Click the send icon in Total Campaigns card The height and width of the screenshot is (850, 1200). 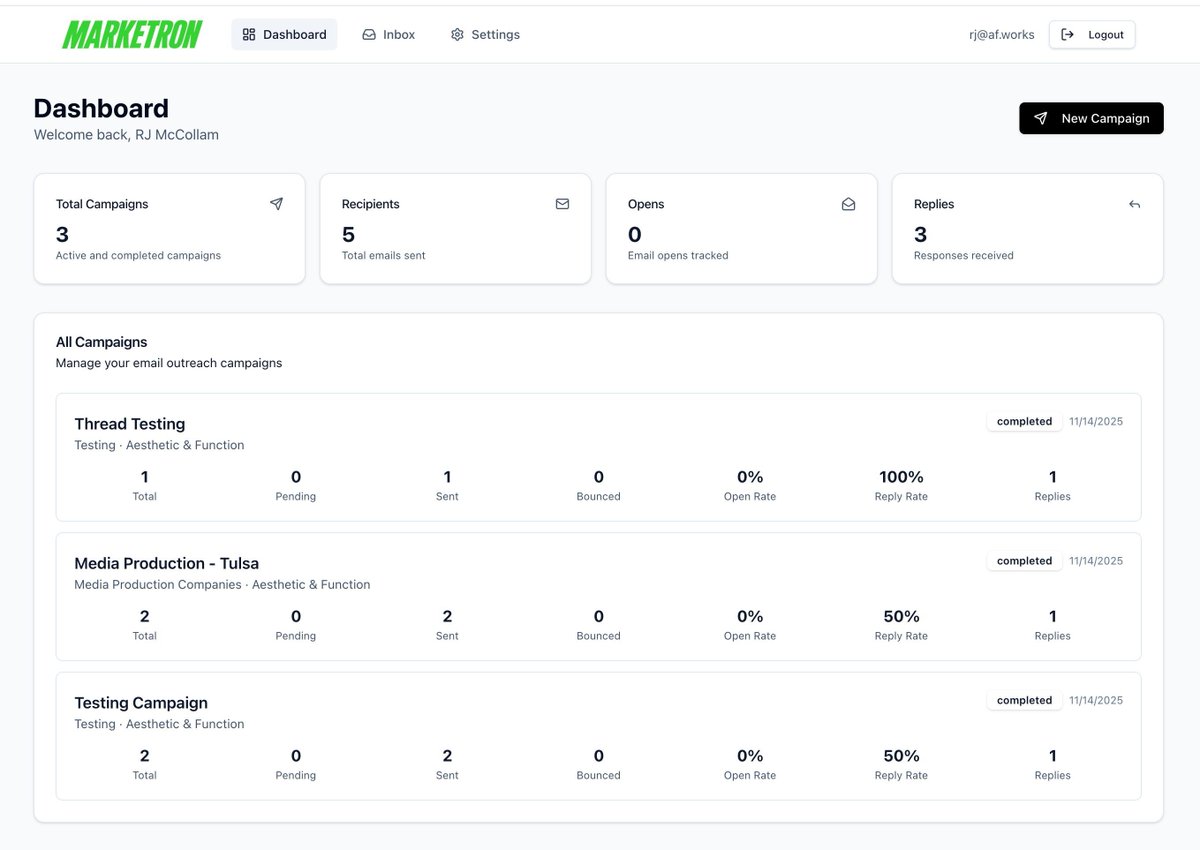[x=276, y=204]
